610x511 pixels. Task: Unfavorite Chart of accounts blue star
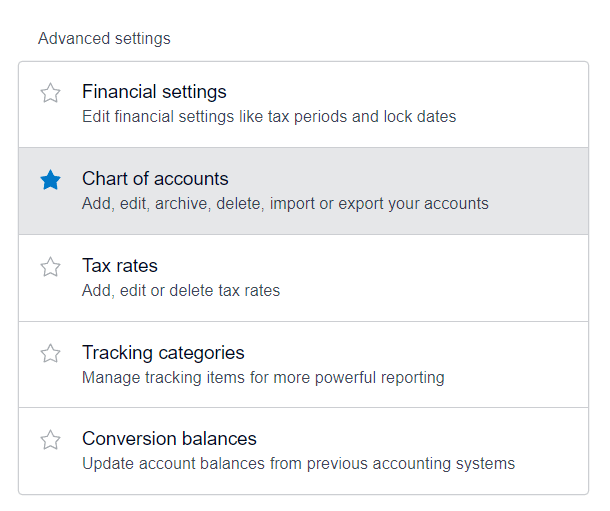51,180
